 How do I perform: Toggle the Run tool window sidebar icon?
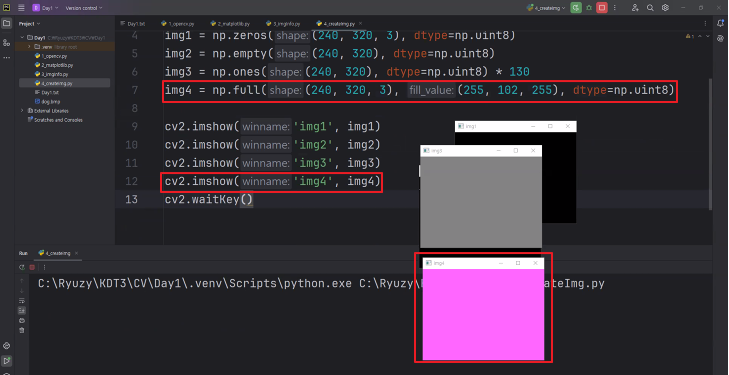(x=7, y=361)
